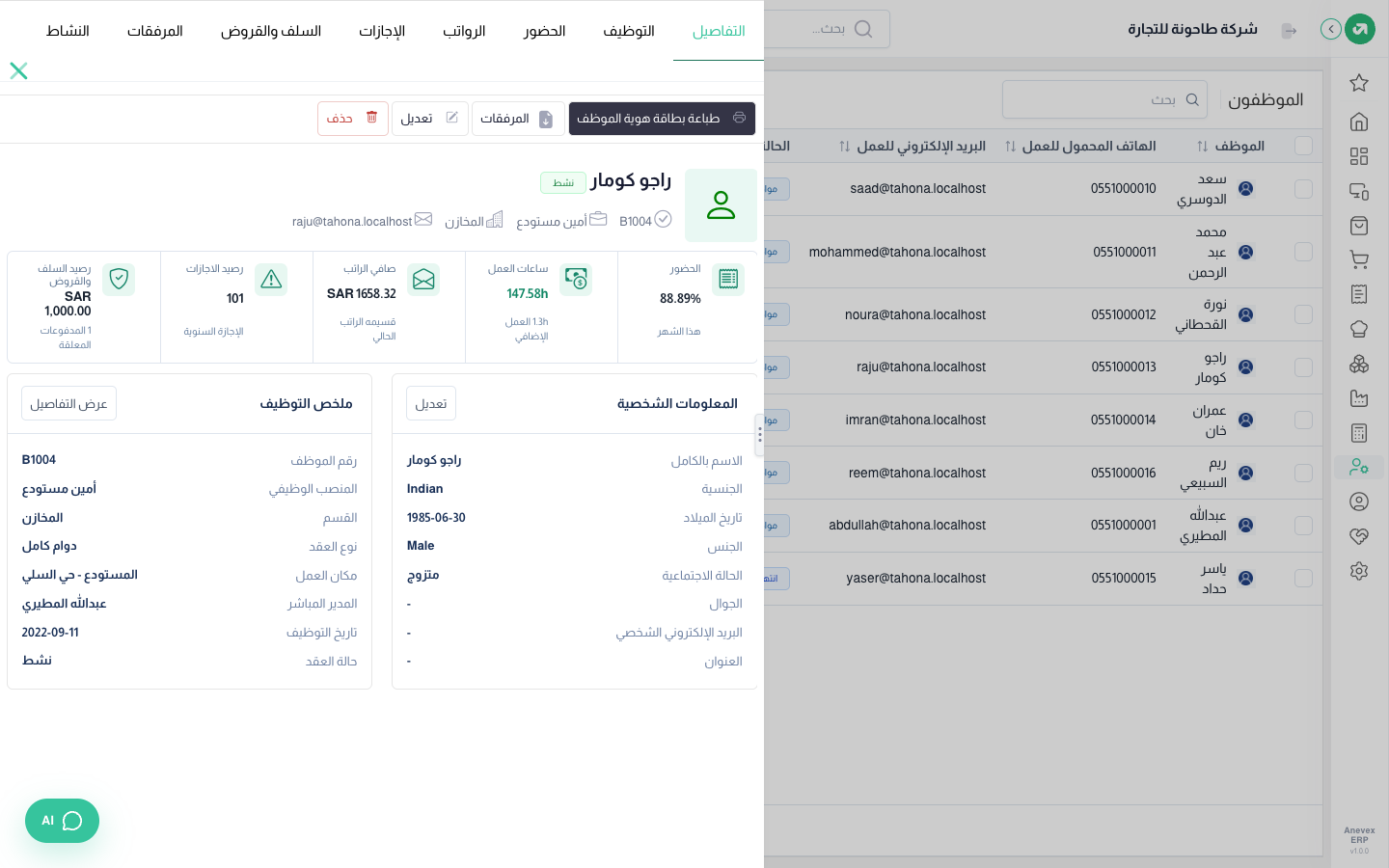1389x868 pixels.
Task: Open the AI chat assistant button
Action: pos(62,821)
